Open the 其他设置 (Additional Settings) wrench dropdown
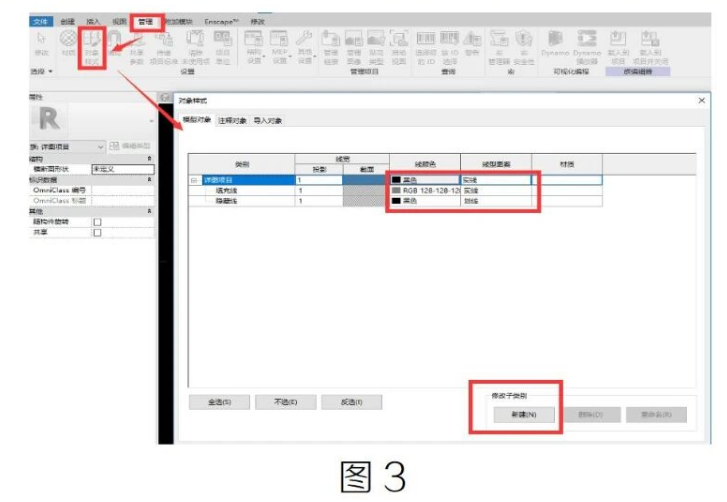 tap(305, 48)
